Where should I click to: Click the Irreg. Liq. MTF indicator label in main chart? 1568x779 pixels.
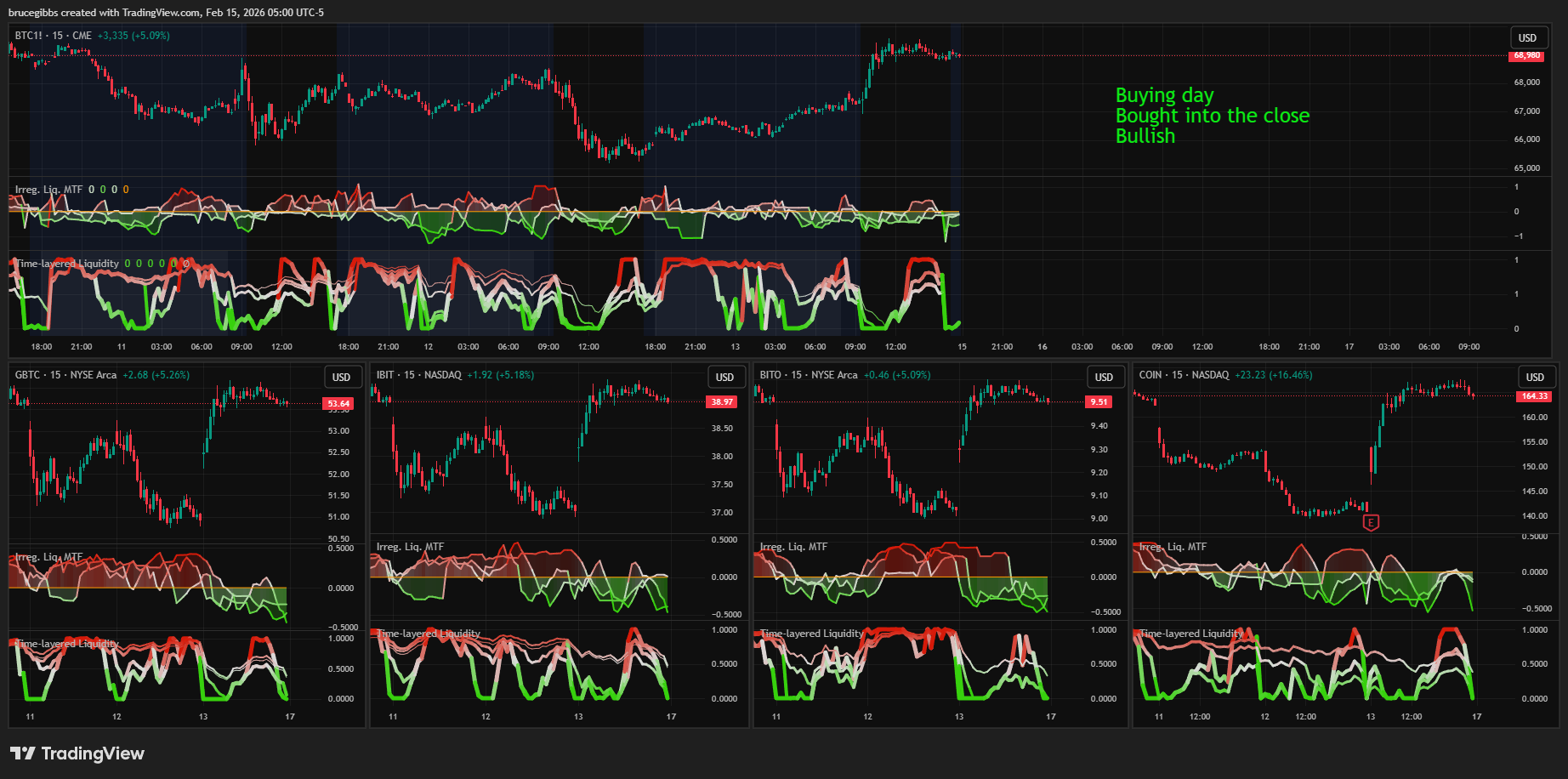(48, 190)
